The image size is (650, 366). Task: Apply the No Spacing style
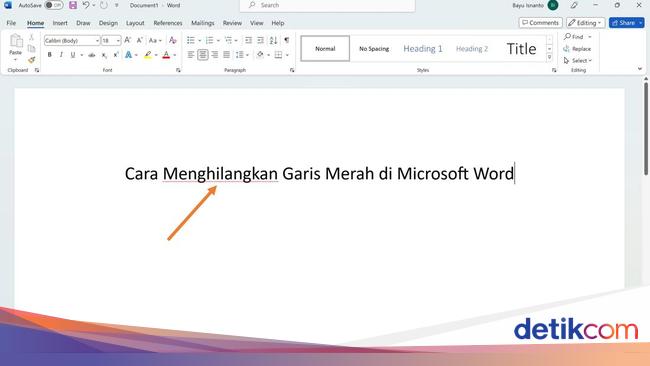tap(374, 48)
